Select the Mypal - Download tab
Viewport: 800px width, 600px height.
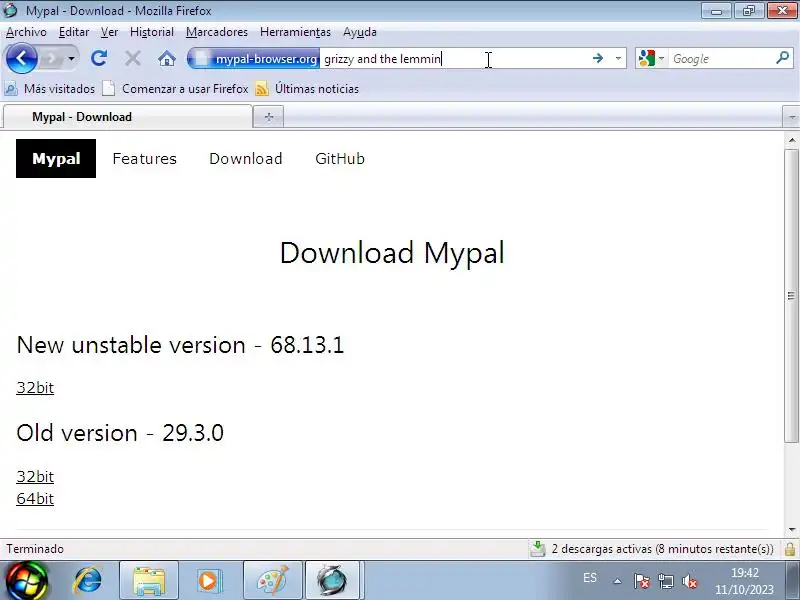pos(128,117)
